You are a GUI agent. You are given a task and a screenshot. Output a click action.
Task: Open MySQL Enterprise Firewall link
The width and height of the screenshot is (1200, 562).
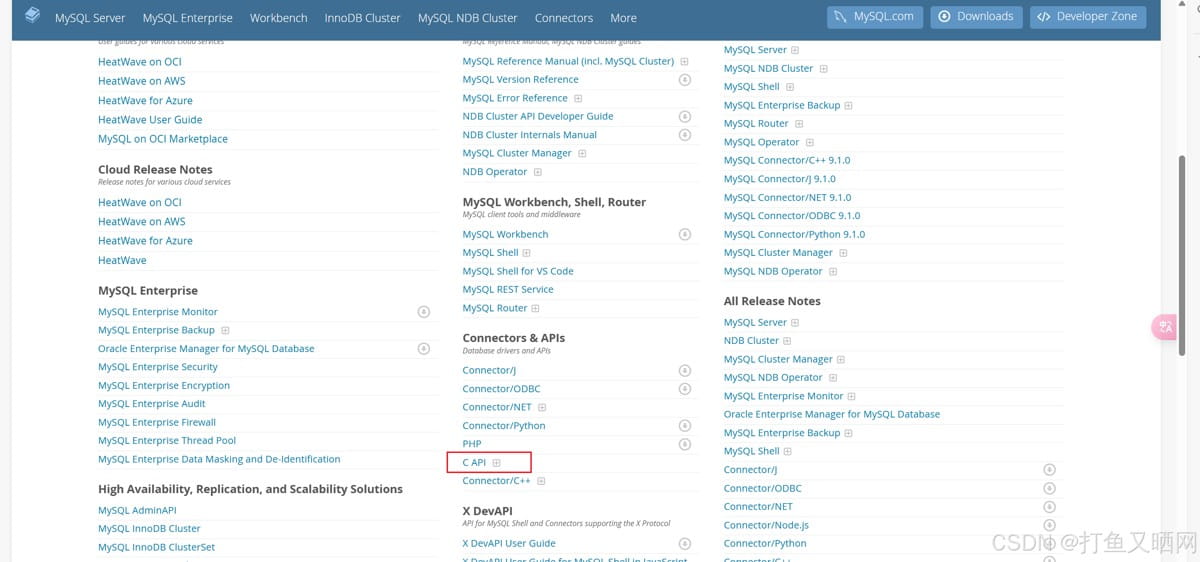click(157, 422)
